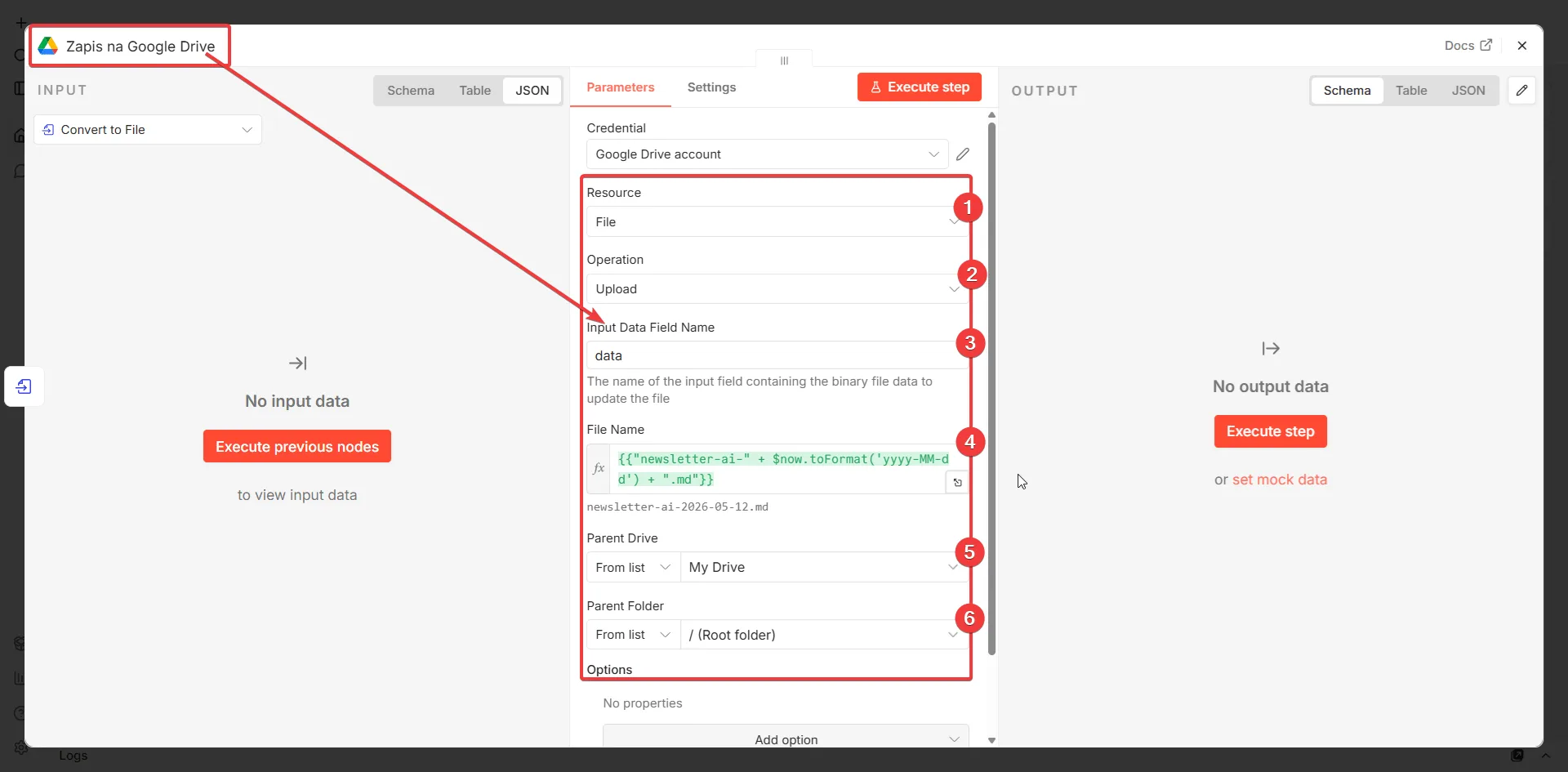Image resolution: width=1568 pixels, height=772 pixels.
Task: Open the Settings tab
Action: [x=711, y=87]
